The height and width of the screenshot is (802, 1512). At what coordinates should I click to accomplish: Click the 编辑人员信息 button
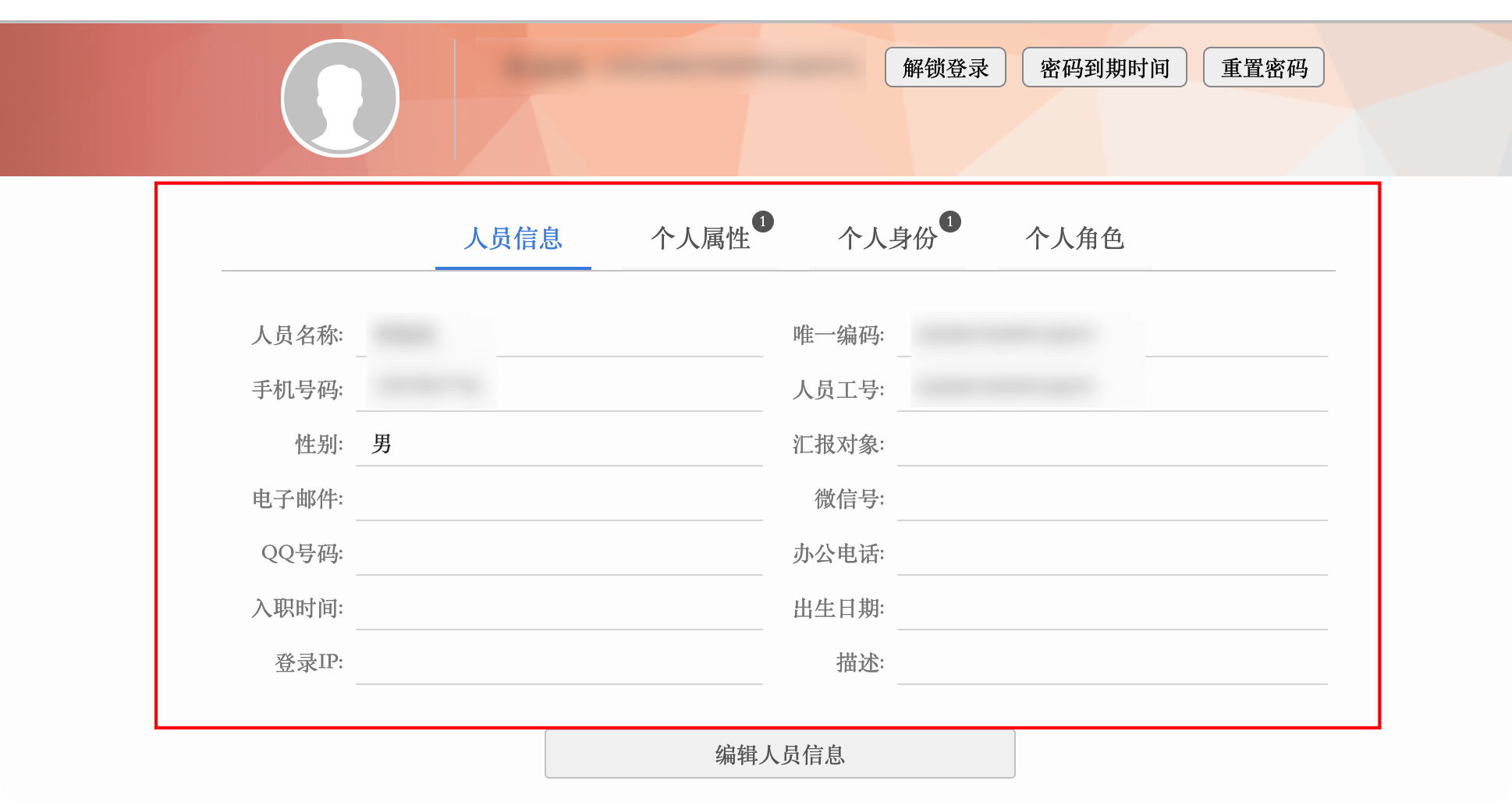click(779, 754)
